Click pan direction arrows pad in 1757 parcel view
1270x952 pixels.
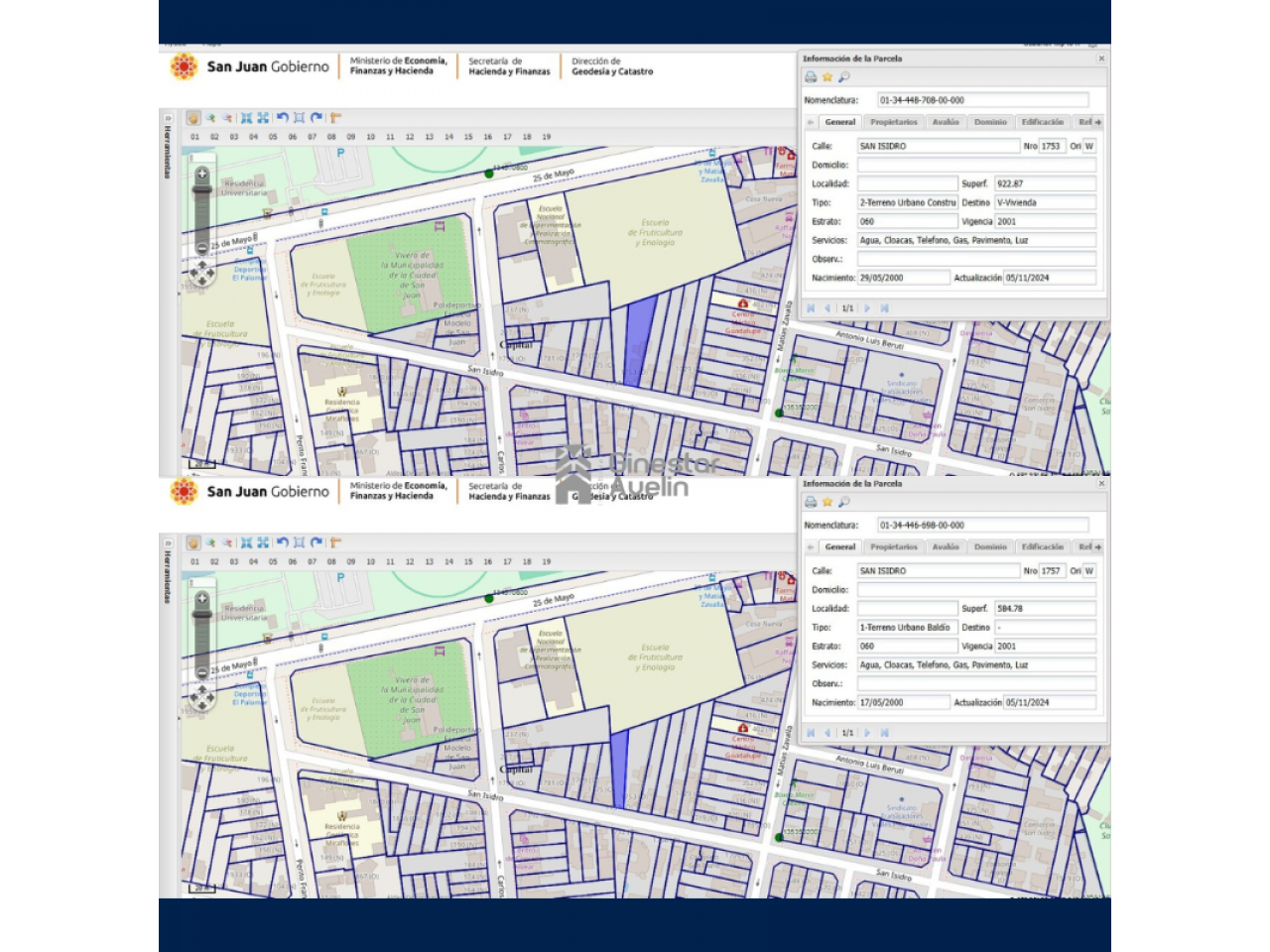[202, 698]
